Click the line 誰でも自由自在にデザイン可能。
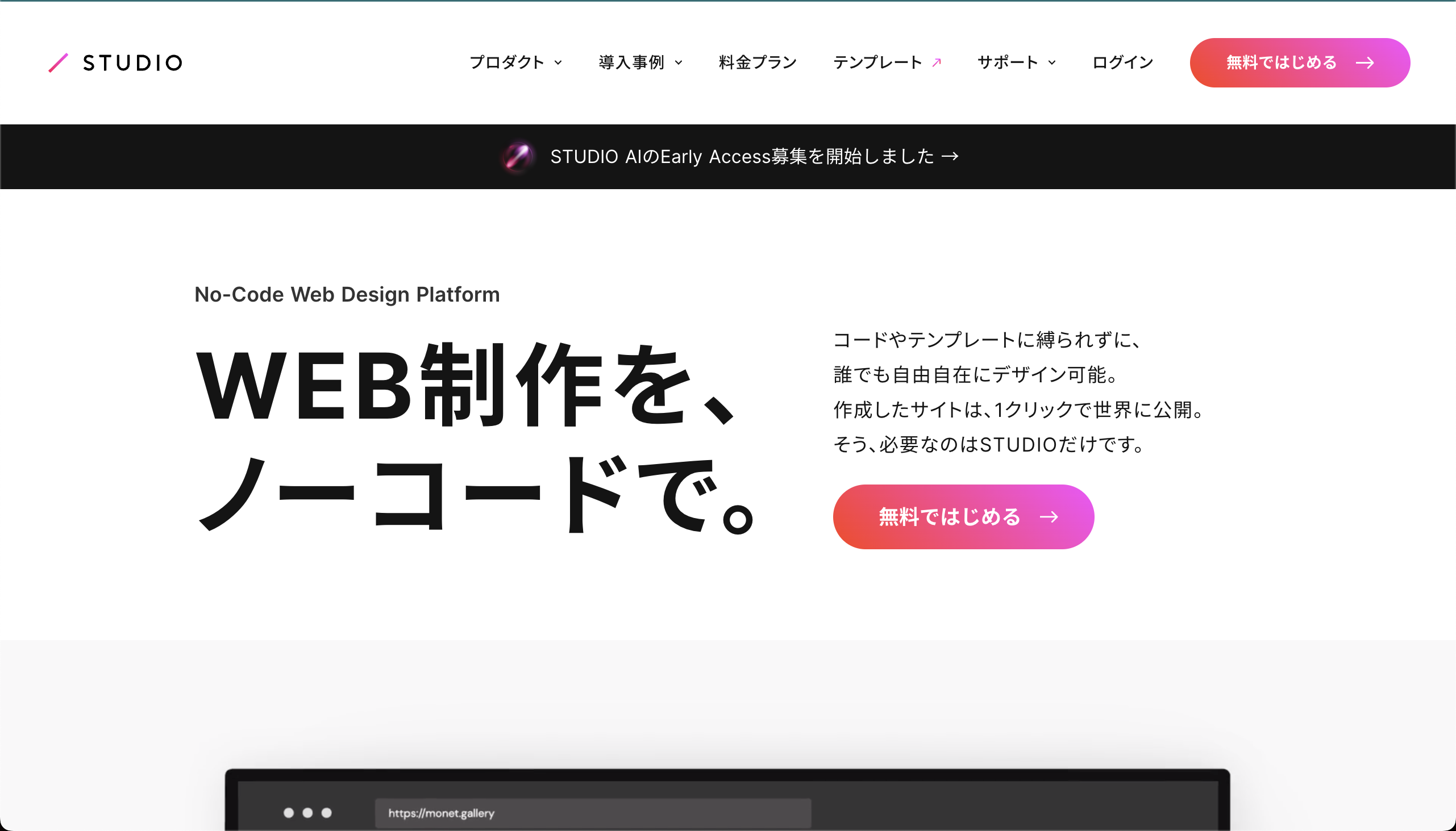 [x=976, y=375]
